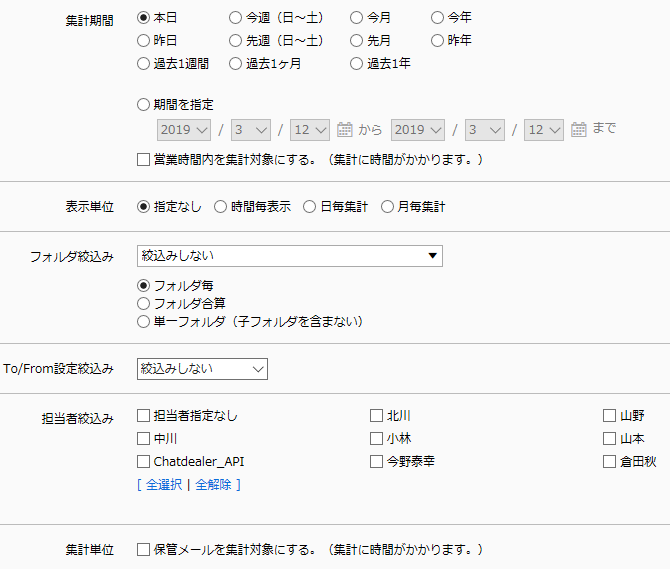
Task: Select the フォルダ合算 radio option
Action: [143, 304]
